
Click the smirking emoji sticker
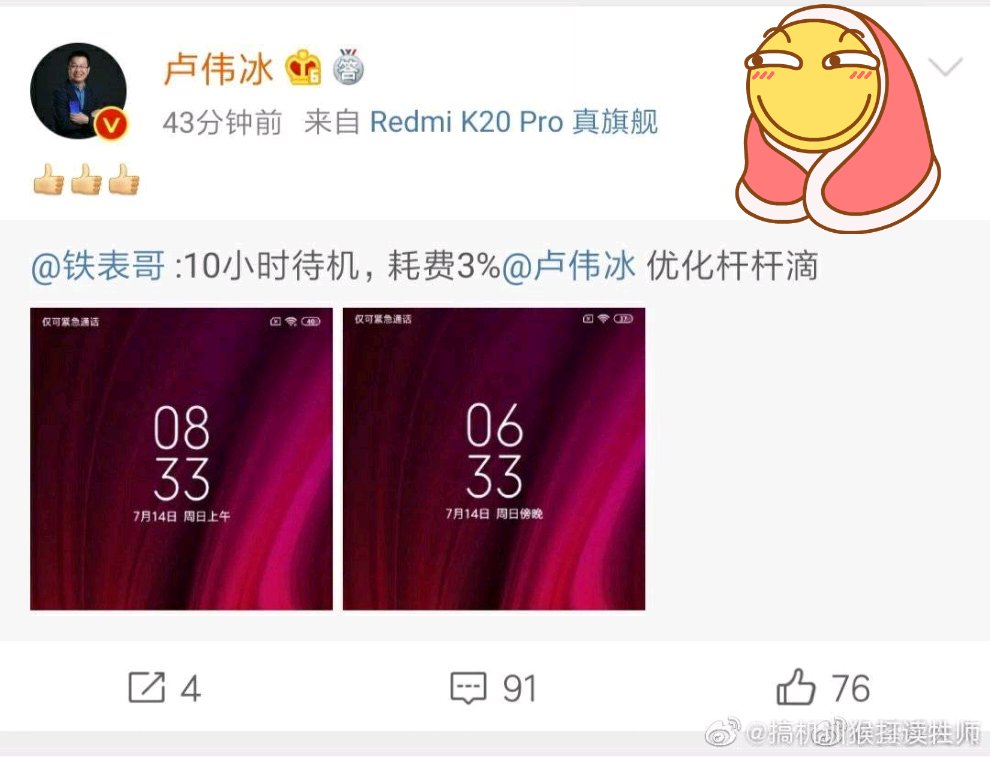(838, 117)
